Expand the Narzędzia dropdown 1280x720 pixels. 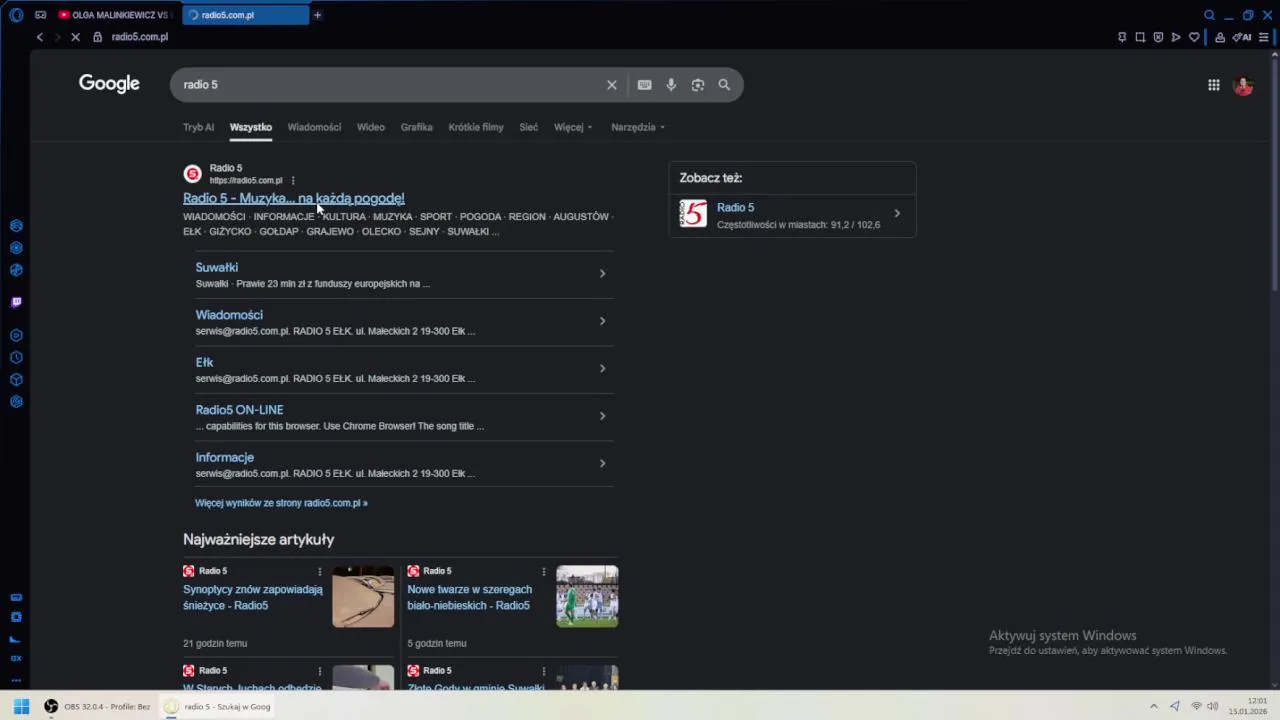click(x=638, y=127)
